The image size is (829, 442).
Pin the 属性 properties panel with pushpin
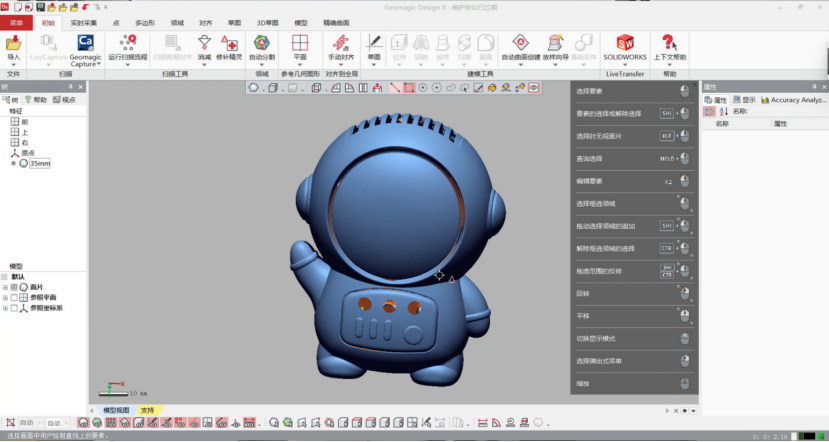[x=814, y=87]
